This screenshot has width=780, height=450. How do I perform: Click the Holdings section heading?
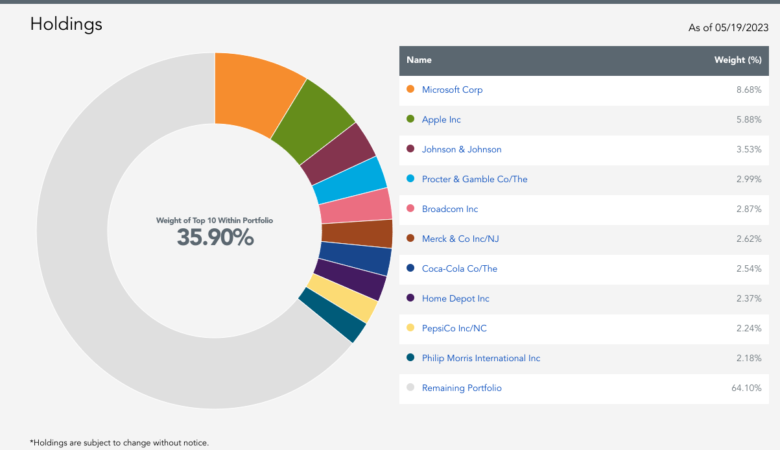pos(66,24)
